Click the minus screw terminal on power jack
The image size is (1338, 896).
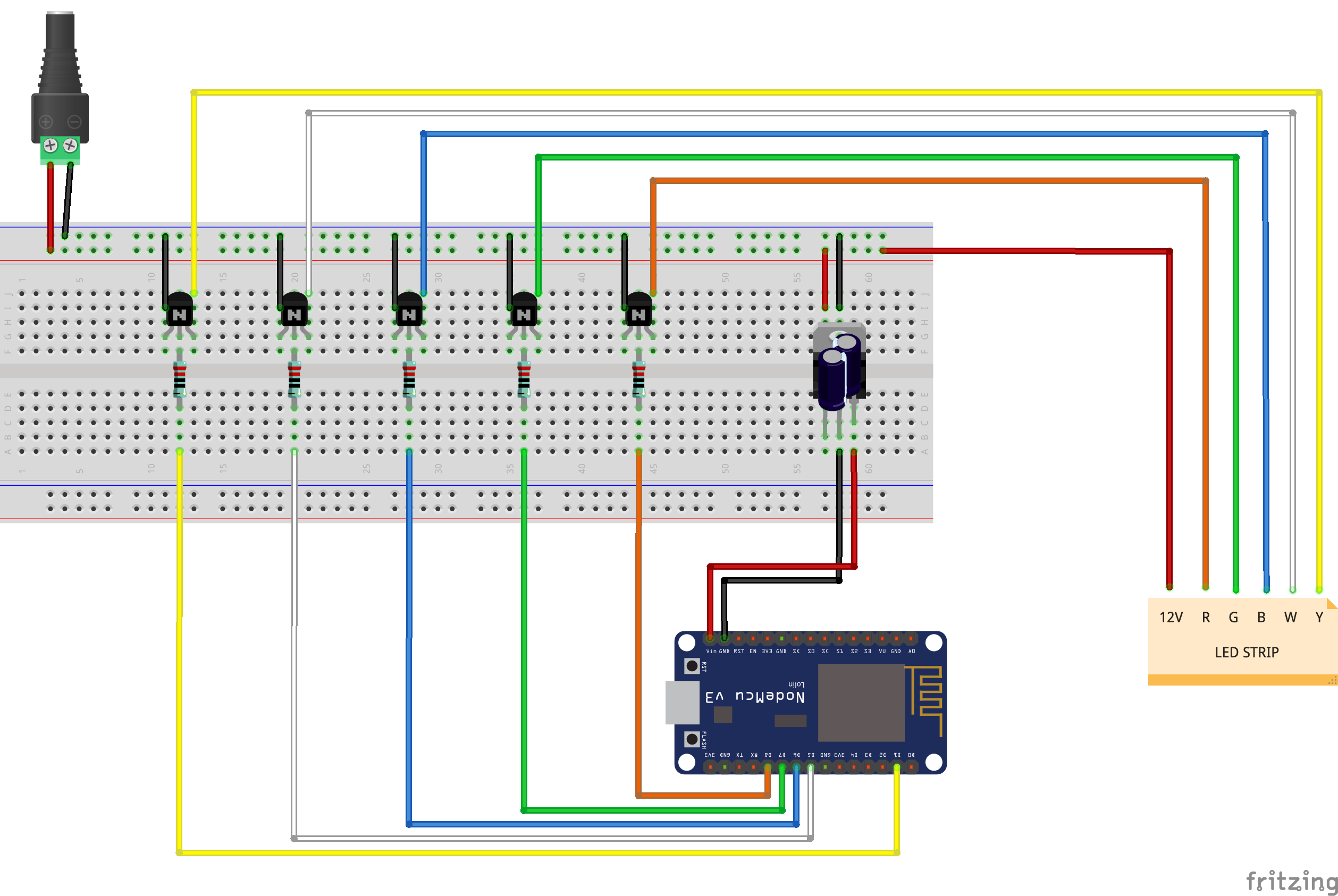point(70,145)
